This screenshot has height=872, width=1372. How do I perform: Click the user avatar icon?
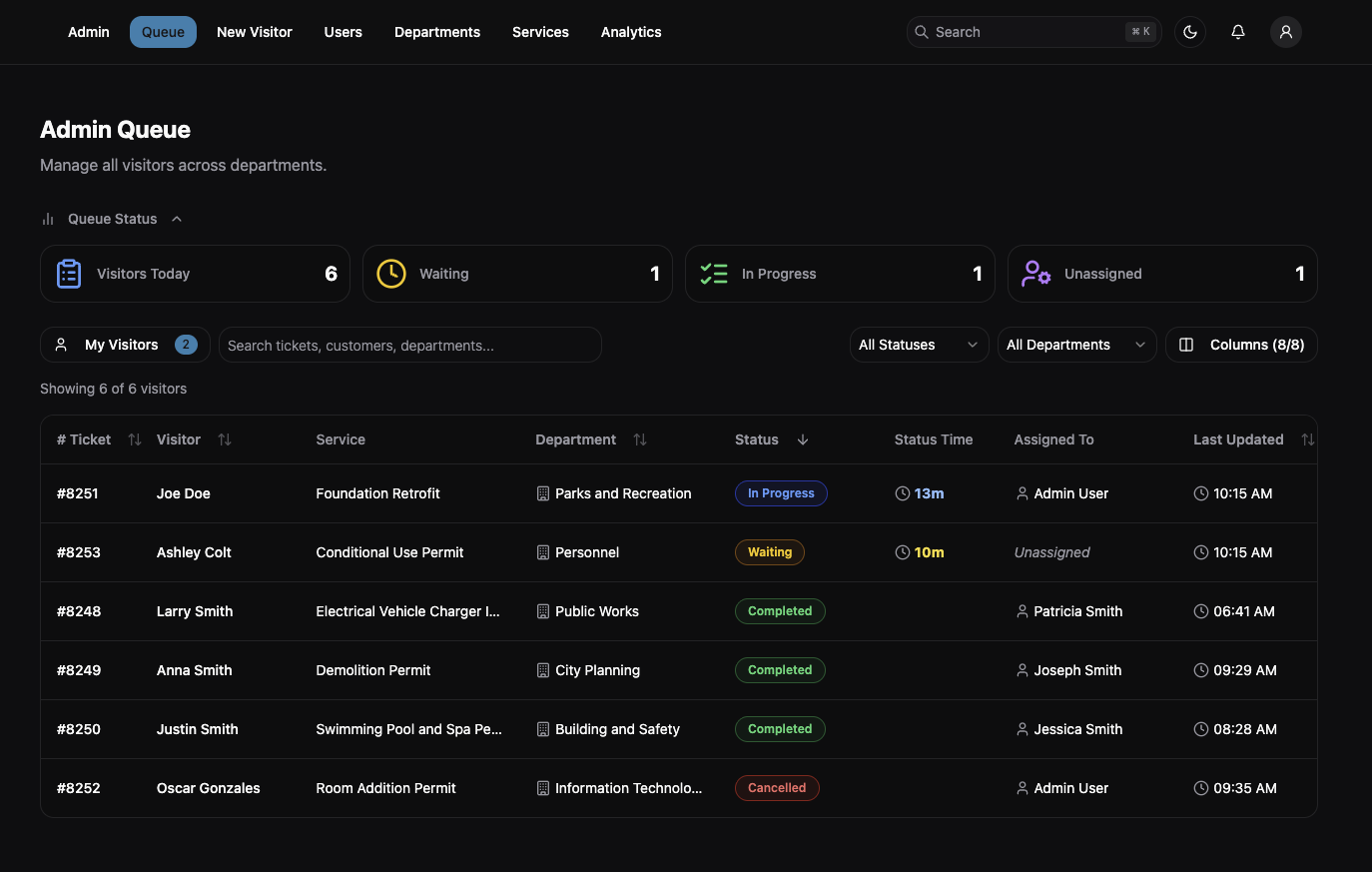tap(1285, 31)
